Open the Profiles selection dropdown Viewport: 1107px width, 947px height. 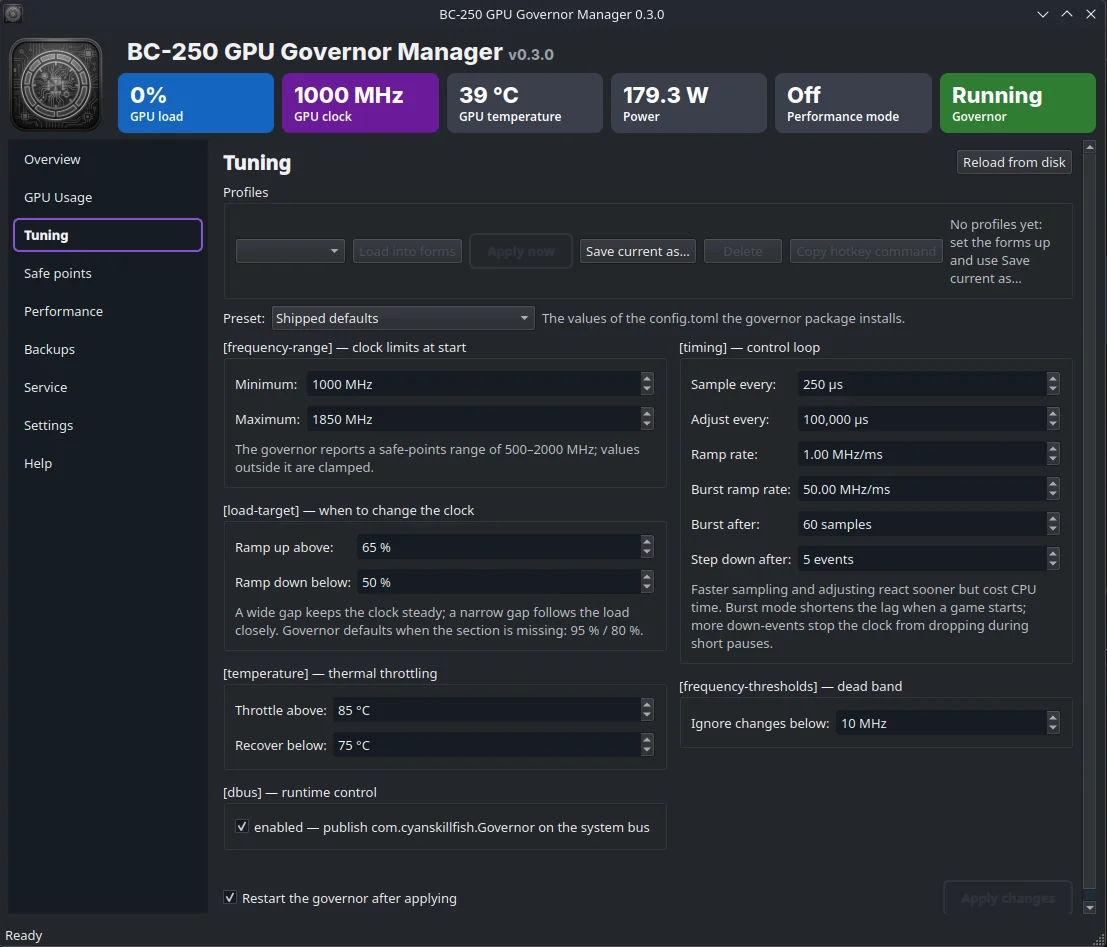click(290, 251)
